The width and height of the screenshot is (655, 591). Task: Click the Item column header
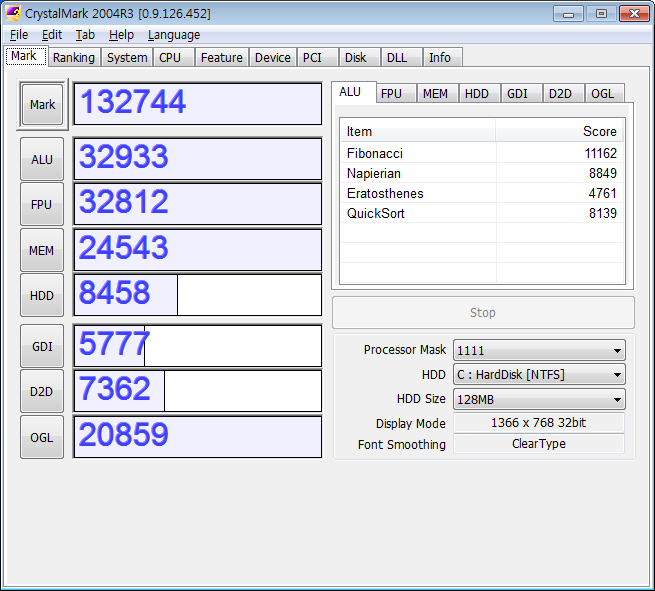click(418, 131)
